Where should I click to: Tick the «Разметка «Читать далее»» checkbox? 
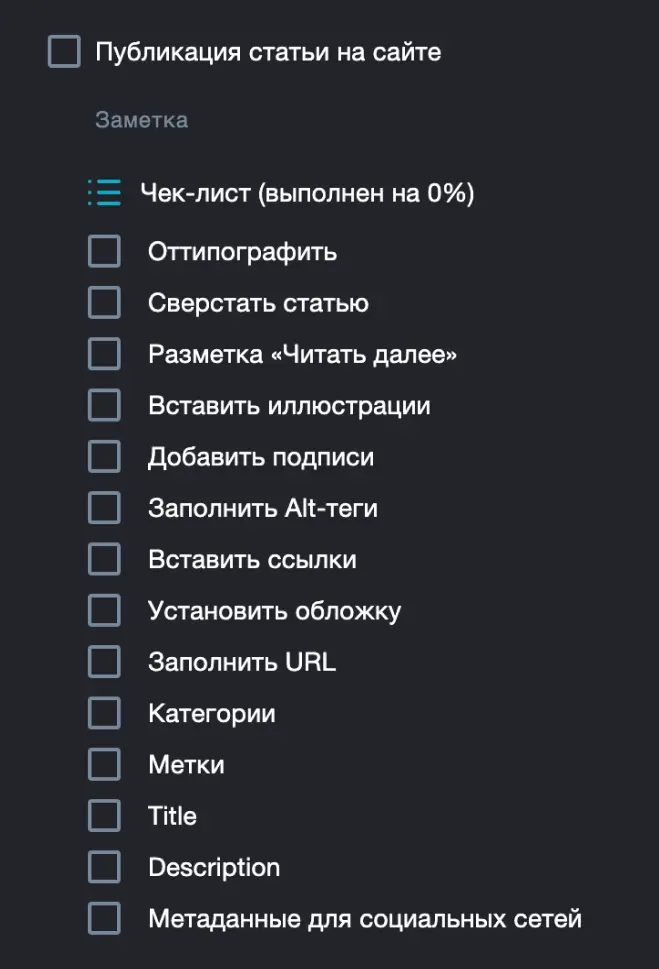pos(103,353)
